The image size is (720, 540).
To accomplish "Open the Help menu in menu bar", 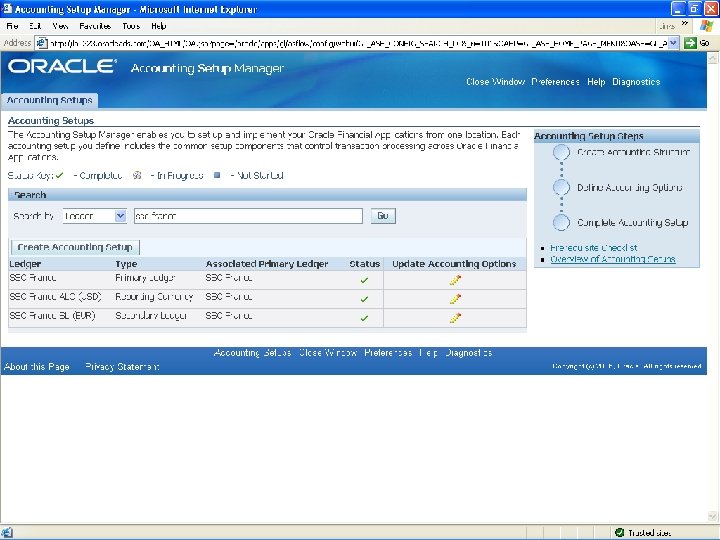I will point(159,26).
